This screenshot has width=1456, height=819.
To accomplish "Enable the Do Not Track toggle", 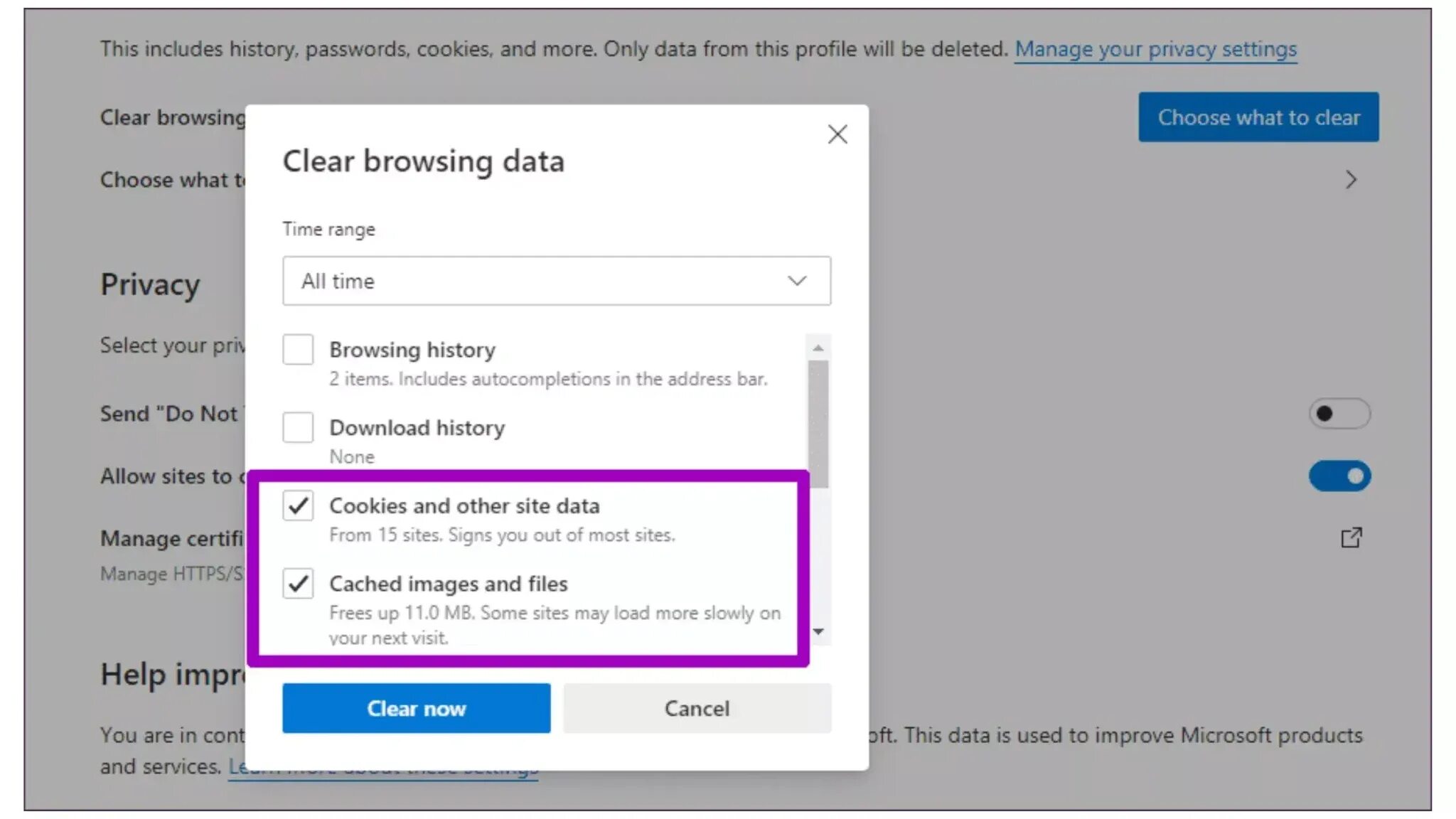I will point(1339,414).
